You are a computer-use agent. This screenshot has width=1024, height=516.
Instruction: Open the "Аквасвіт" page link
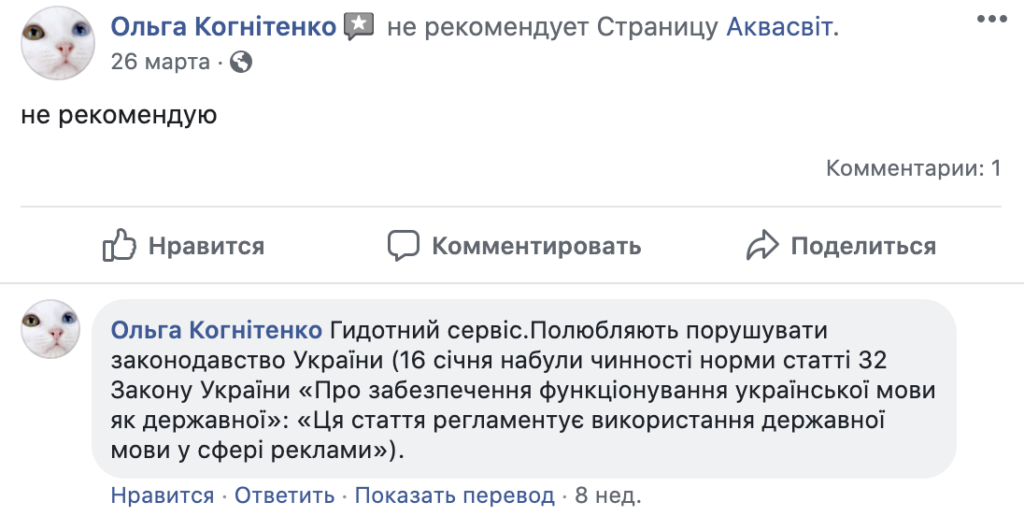779,28
